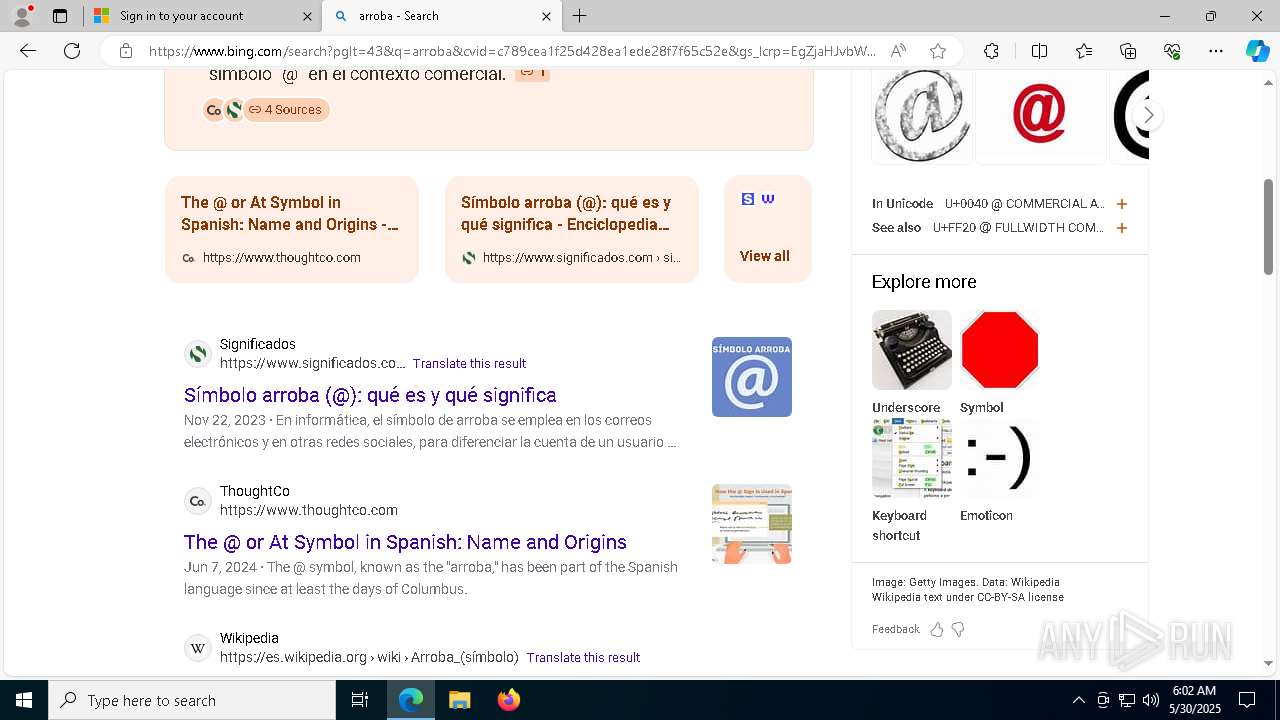Open the clock showing 6:02 AM

coord(1194,700)
